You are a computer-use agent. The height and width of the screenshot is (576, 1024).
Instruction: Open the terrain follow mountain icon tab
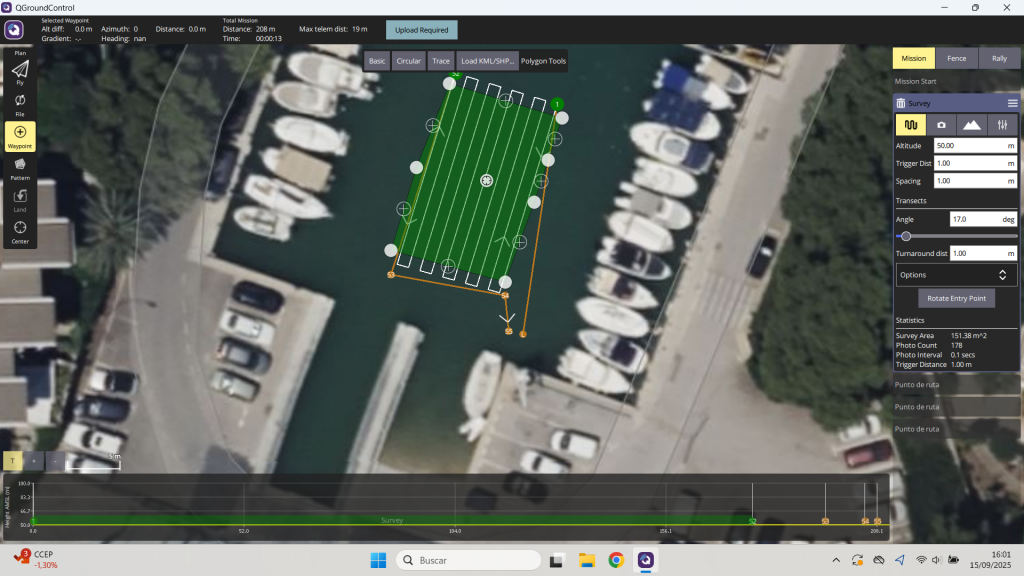point(971,125)
